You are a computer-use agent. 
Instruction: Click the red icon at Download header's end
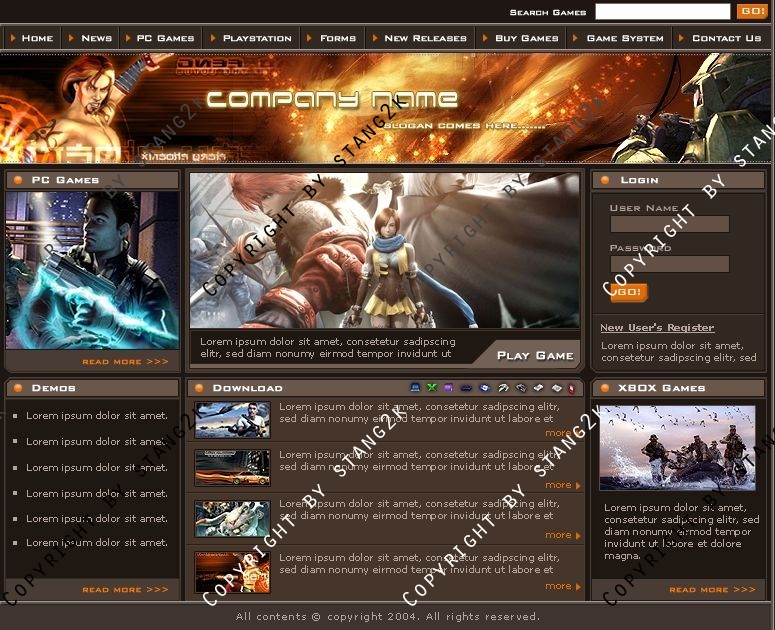coord(571,388)
